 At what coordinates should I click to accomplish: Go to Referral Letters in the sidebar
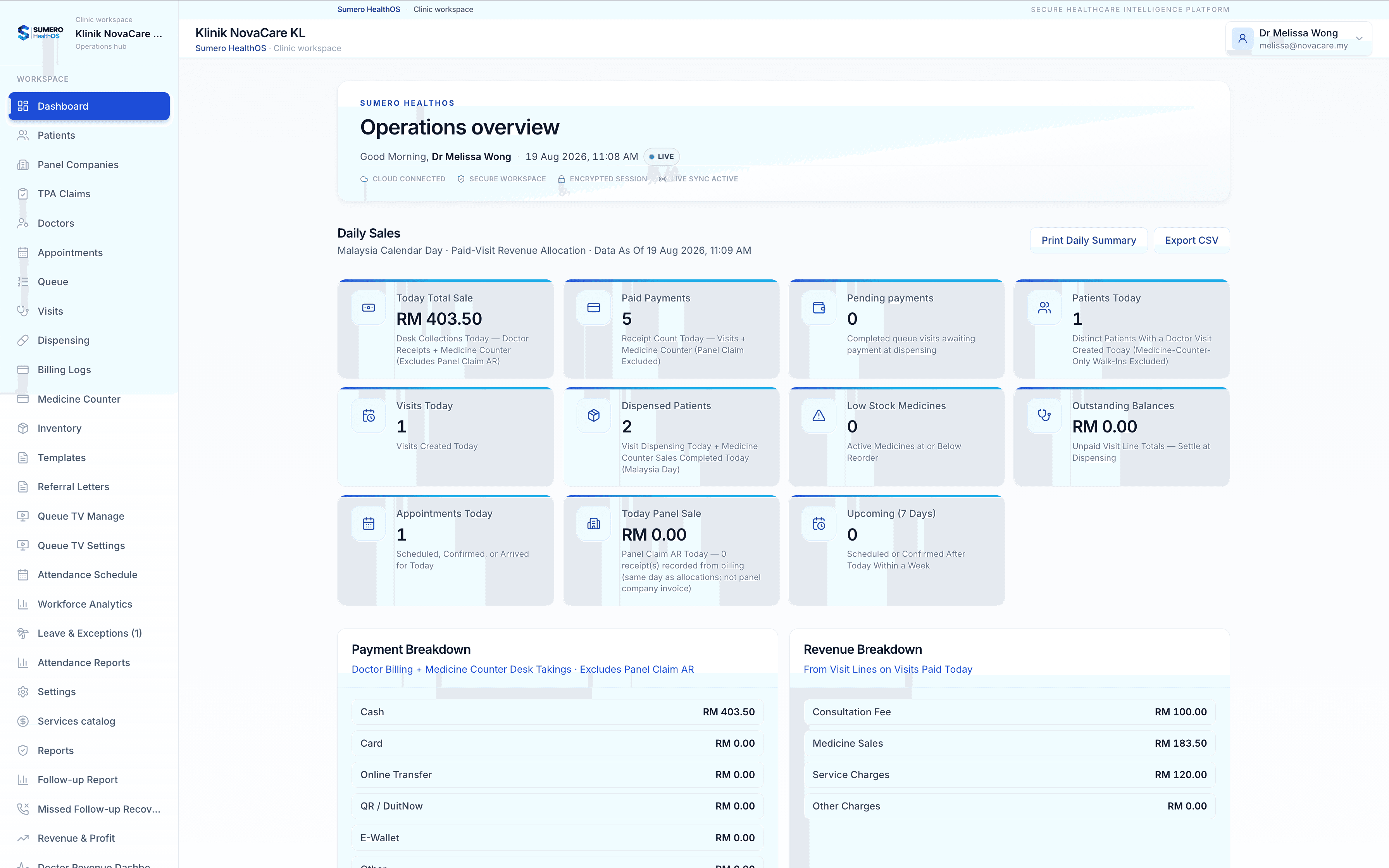point(89,487)
